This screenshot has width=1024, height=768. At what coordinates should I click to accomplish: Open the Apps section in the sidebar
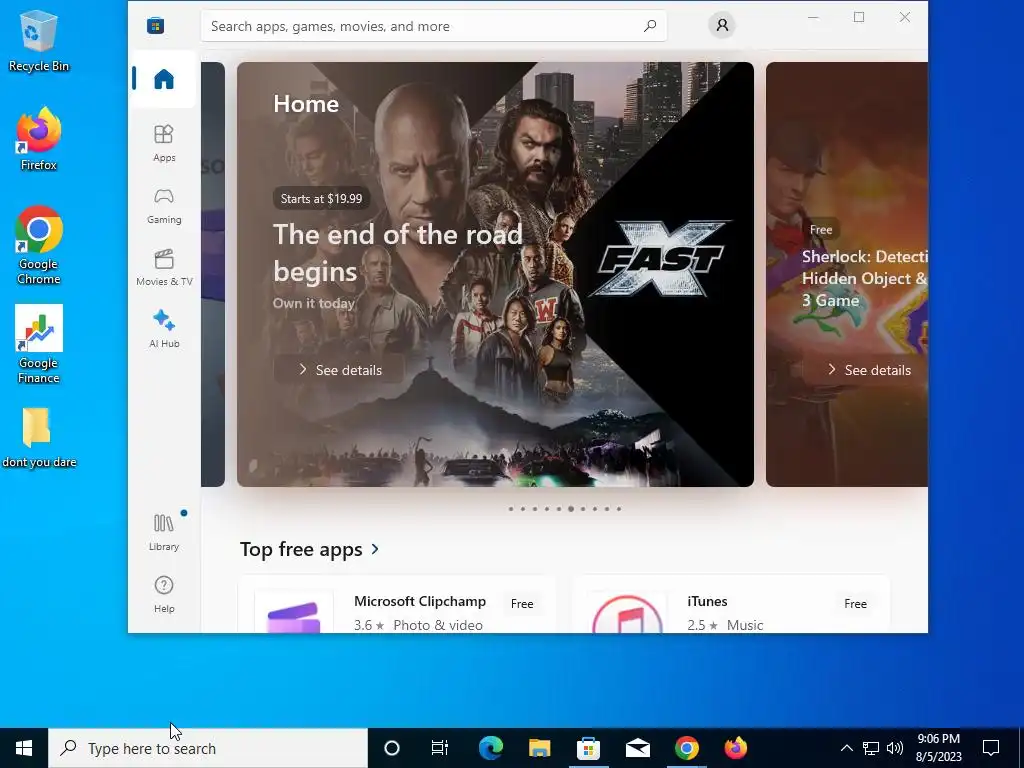(x=164, y=143)
